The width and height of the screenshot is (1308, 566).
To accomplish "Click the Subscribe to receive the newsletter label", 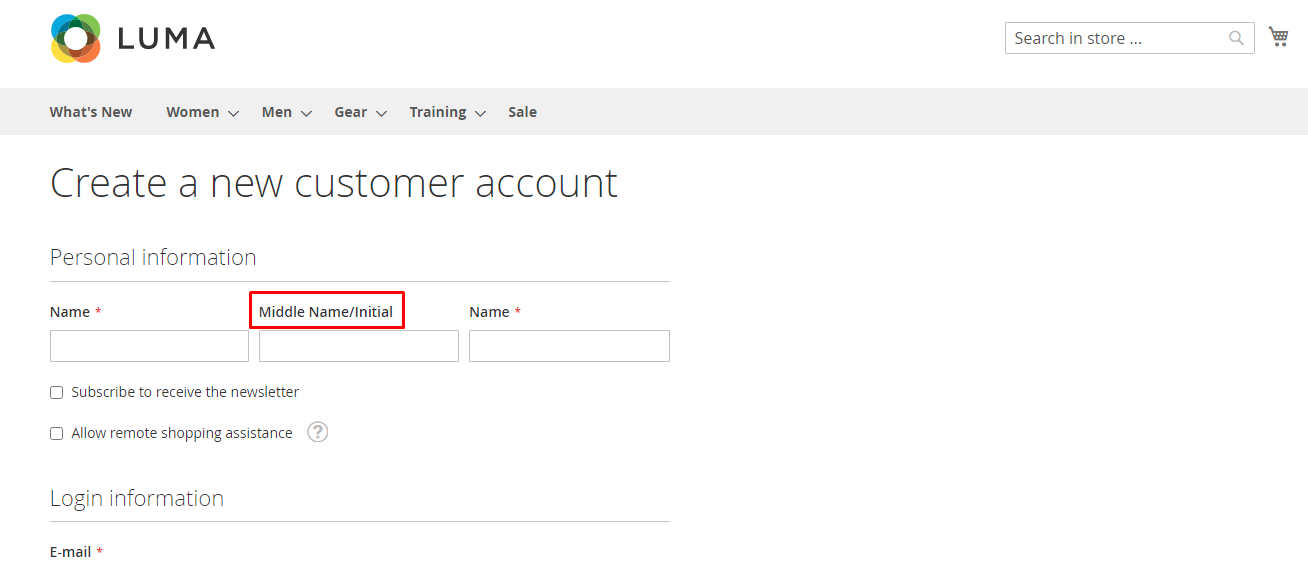I will pyautogui.click(x=185, y=392).
